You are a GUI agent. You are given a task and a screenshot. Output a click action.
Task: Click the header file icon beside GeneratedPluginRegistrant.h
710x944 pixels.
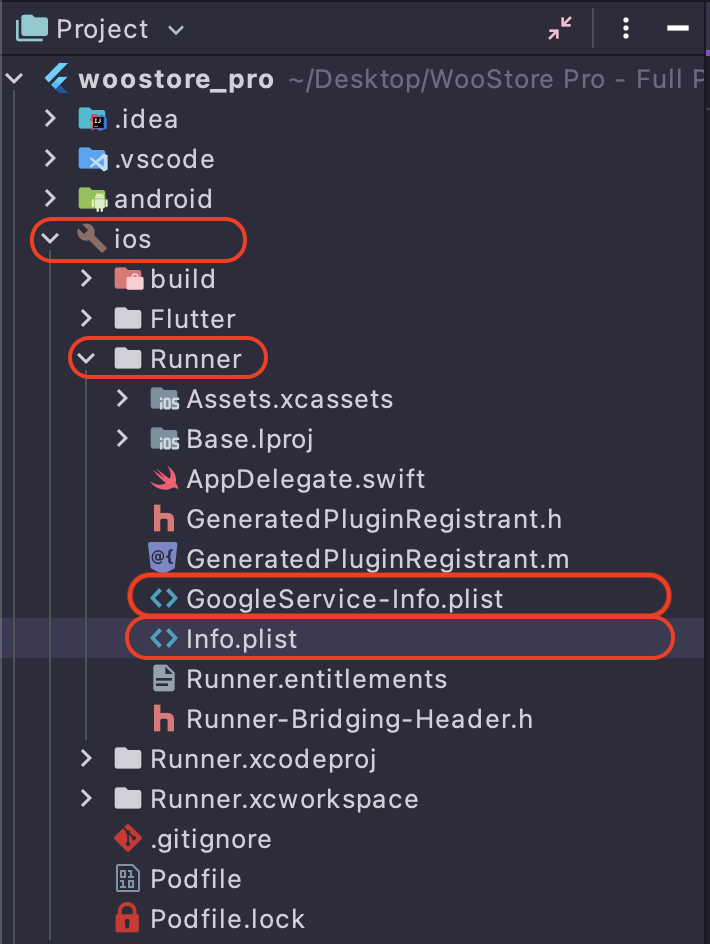pyautogui.click(x=162, y=519)
